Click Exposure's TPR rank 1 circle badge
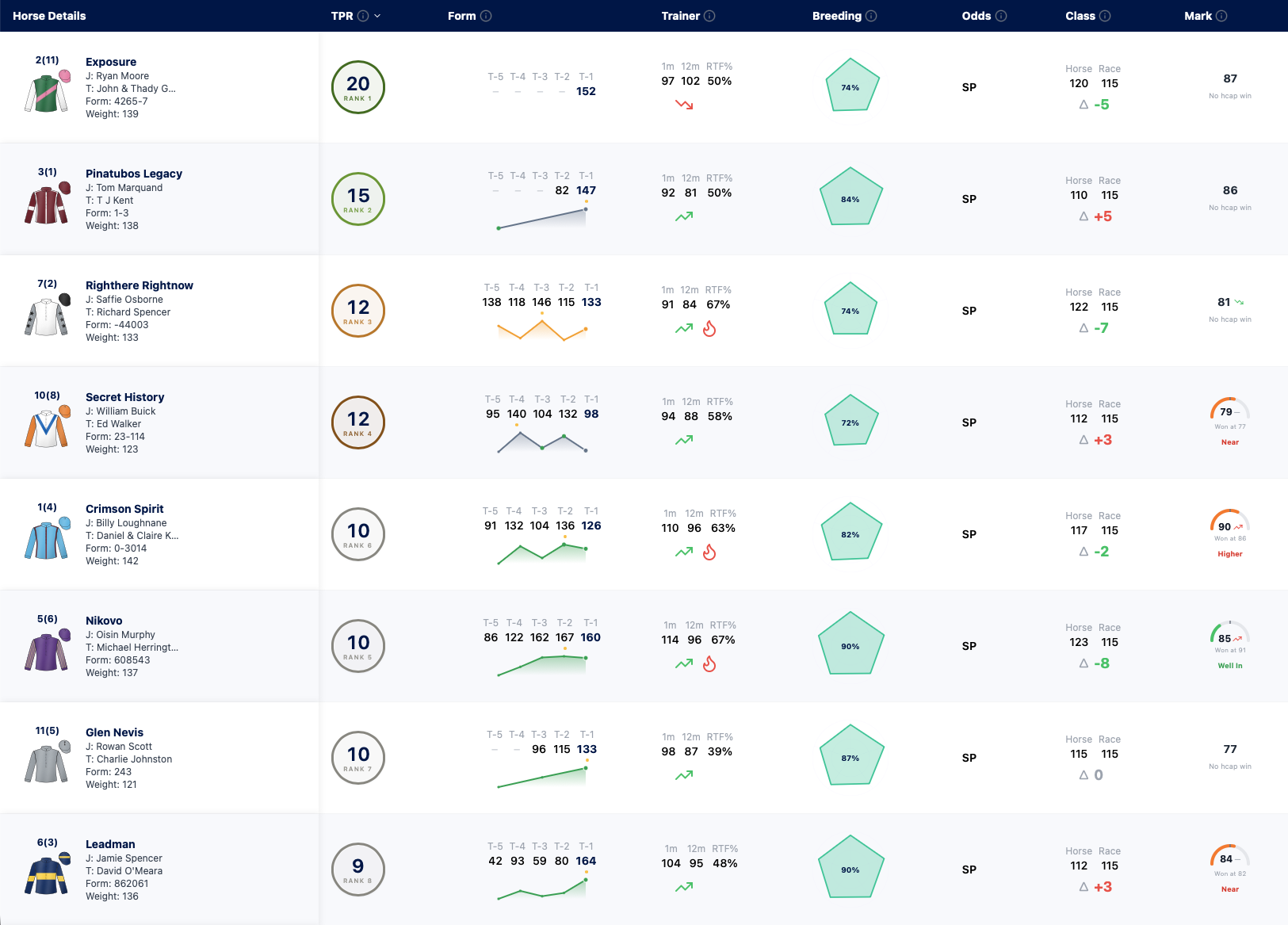Image resolution: width=1288 pixels, height=925 pixels. (x=358, y=87)
